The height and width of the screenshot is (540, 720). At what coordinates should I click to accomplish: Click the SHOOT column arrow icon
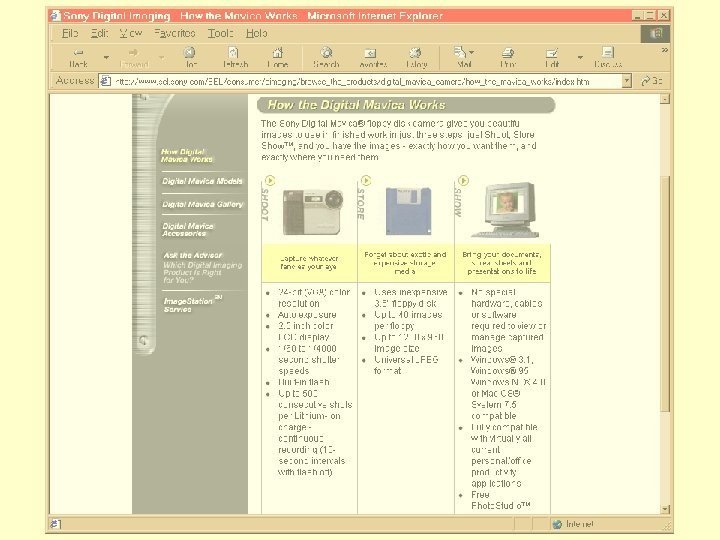(270, 180)
